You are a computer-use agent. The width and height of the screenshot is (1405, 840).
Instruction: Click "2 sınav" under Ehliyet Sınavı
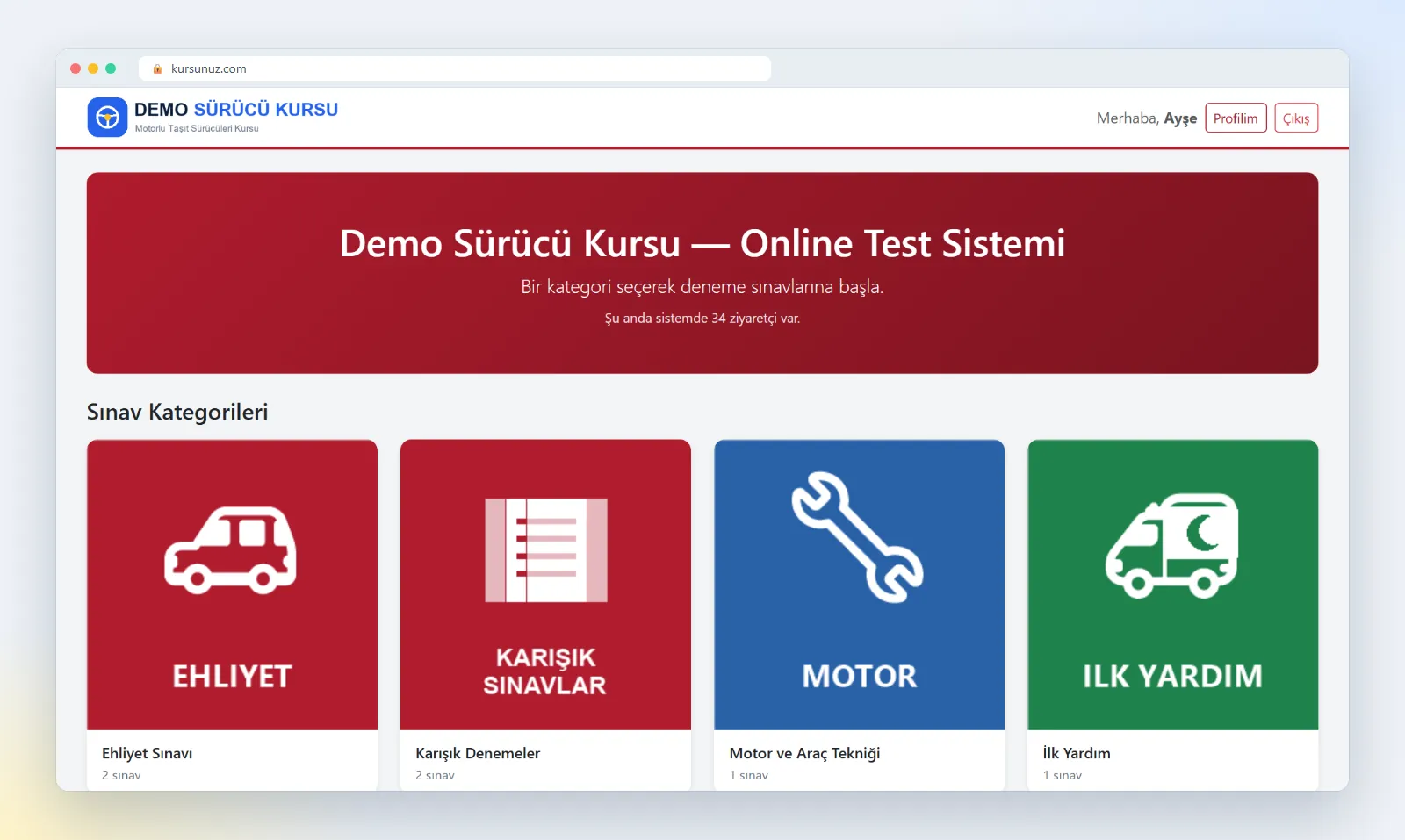pyautogui.click(x=121, y=775)
